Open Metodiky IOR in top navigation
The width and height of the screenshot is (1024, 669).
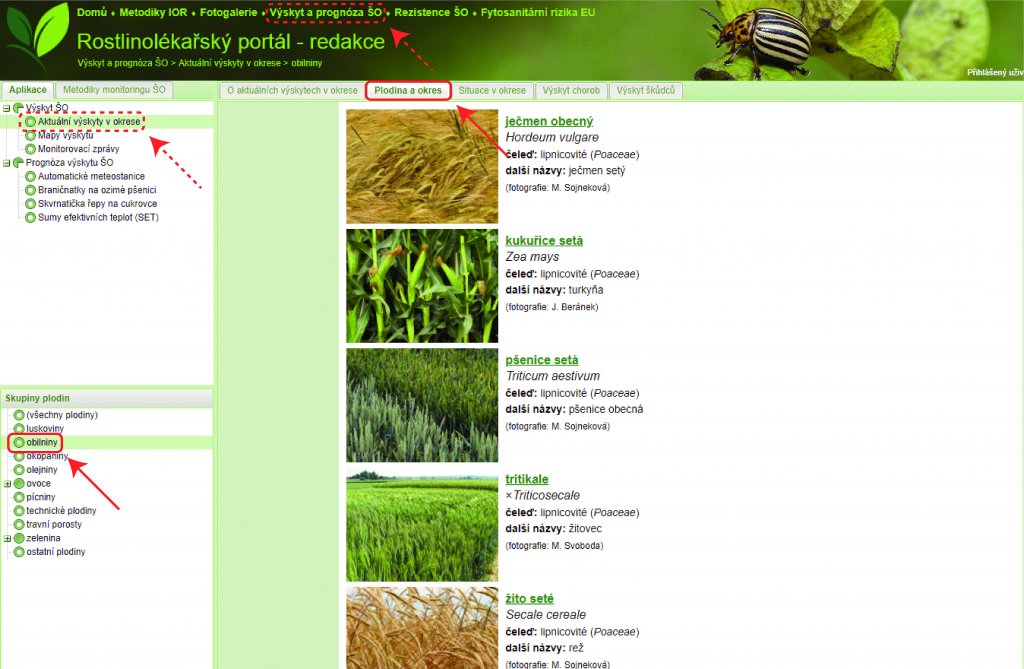153,12
